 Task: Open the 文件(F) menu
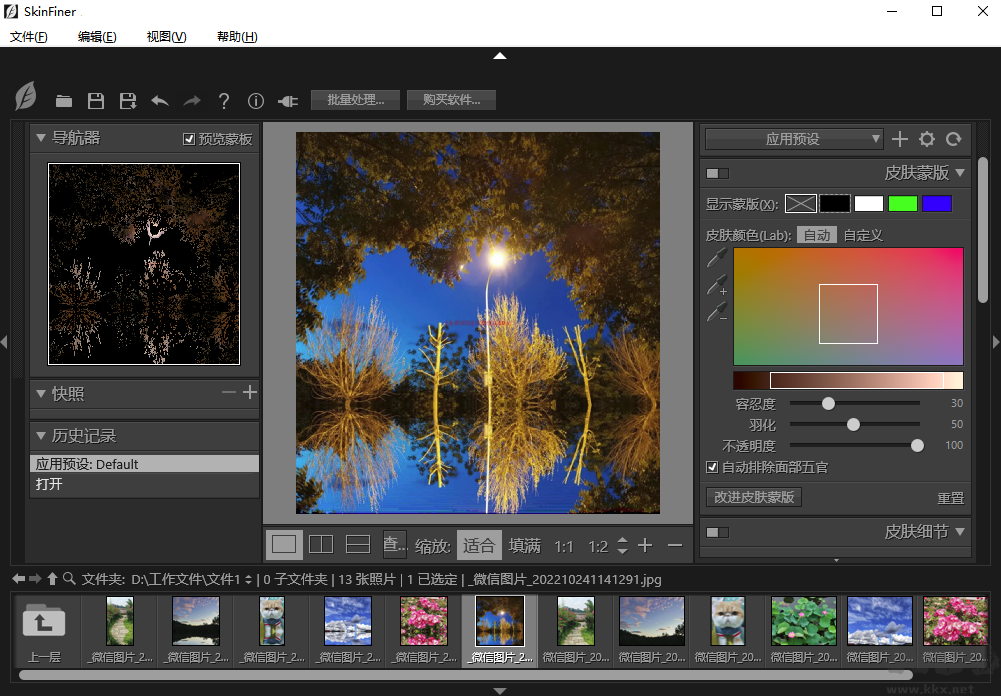pyautogui.click(x=29, y=37)
